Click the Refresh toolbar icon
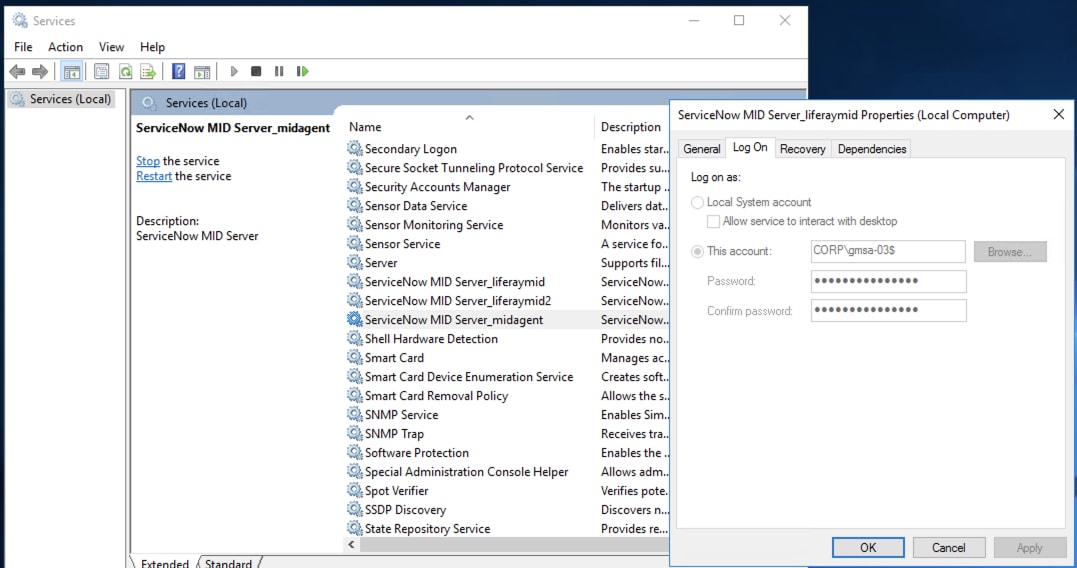Image resolution: width=1077 pixels, height=568 pixels. (x=125, y=71)
